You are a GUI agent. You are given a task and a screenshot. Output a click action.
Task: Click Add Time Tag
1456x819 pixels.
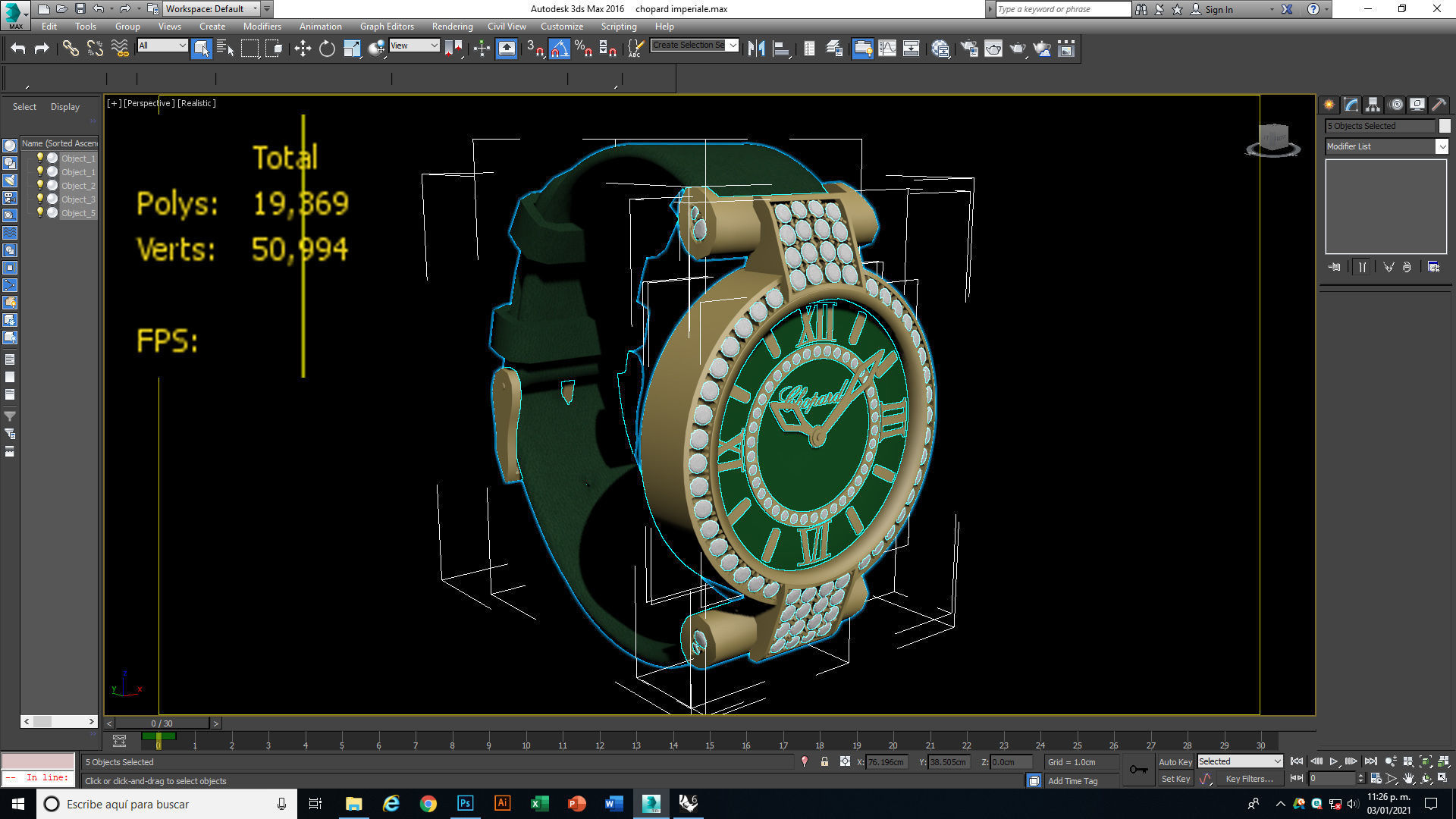pos(1072,781)
